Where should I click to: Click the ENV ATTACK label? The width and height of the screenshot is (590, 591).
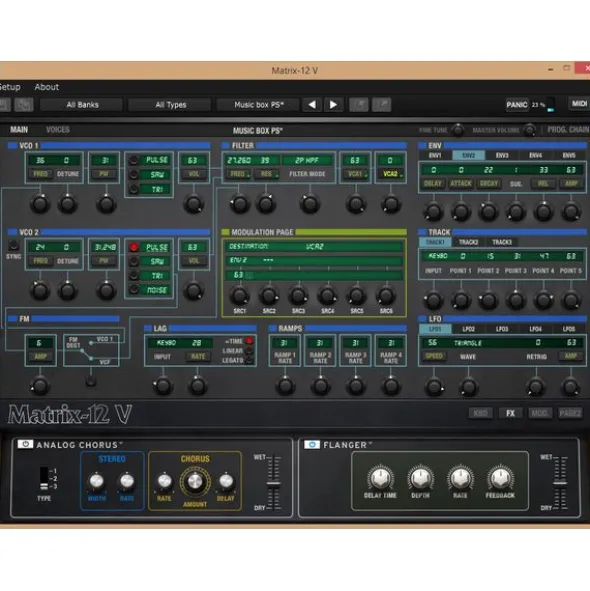point(461,184)
